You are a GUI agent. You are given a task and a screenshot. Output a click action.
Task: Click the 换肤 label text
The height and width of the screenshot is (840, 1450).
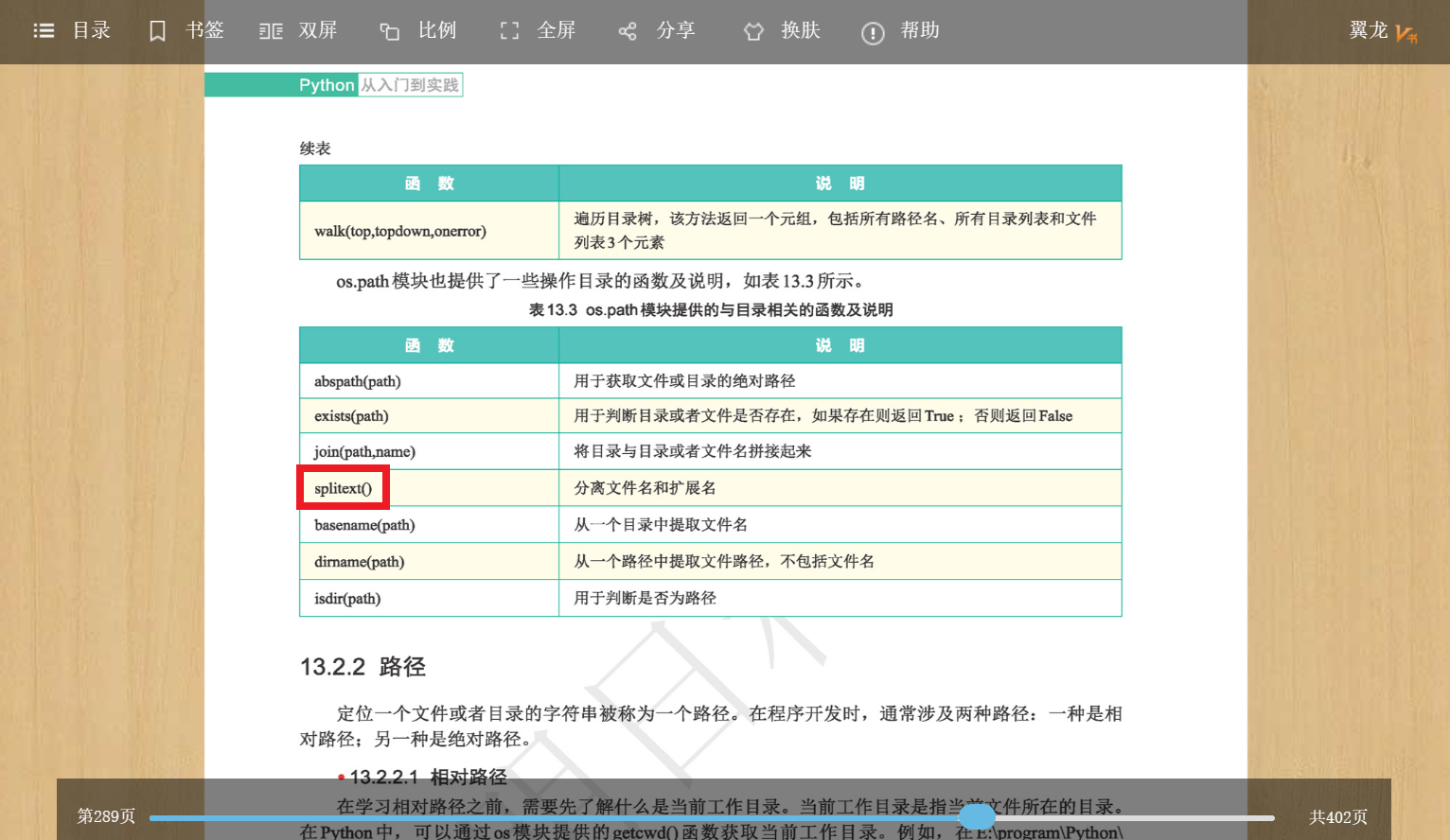click(x=801, y=30)
